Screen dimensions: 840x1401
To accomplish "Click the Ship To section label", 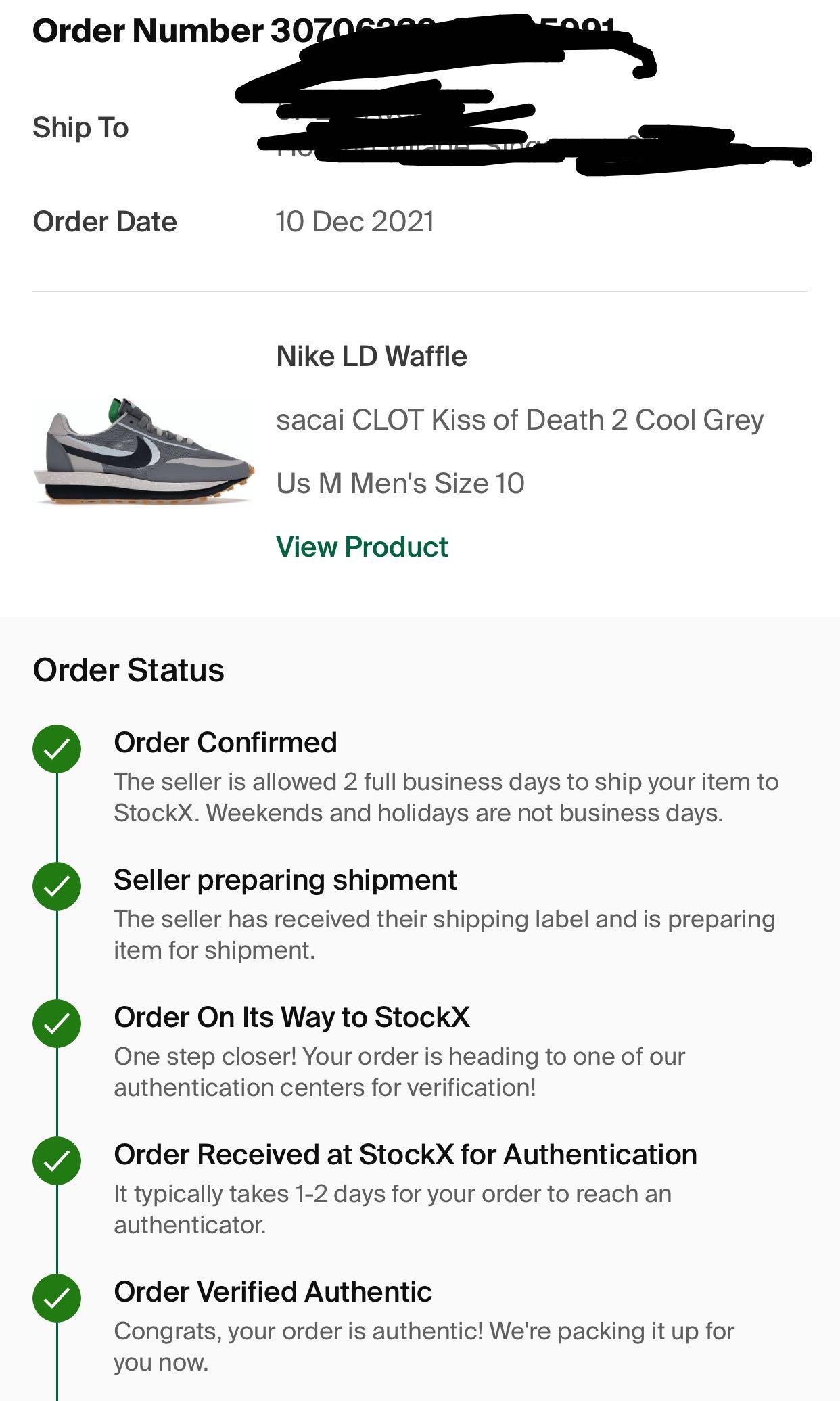I will 79,127.
